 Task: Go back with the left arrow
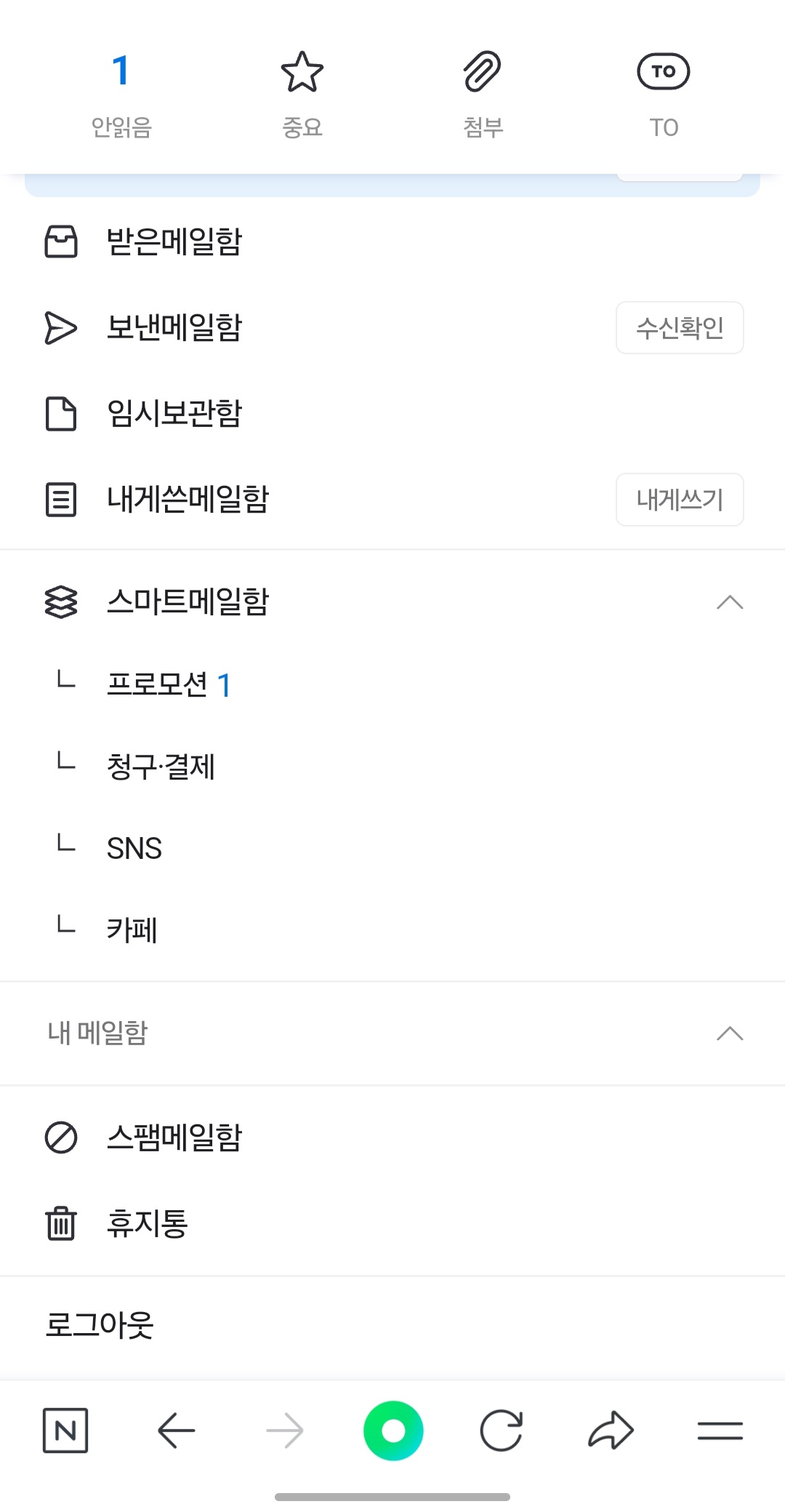(x=176, y=1431)
